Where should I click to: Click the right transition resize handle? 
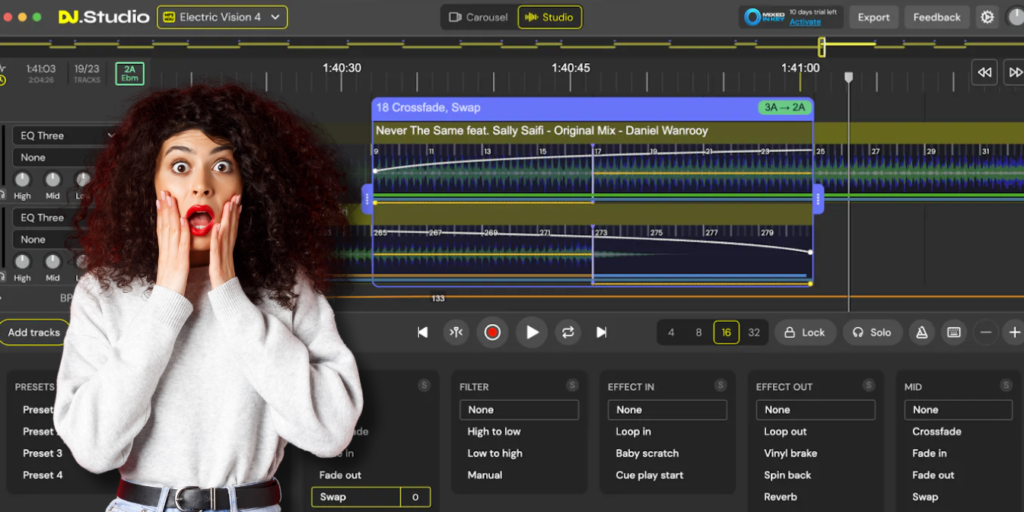(x=818, y=199)
